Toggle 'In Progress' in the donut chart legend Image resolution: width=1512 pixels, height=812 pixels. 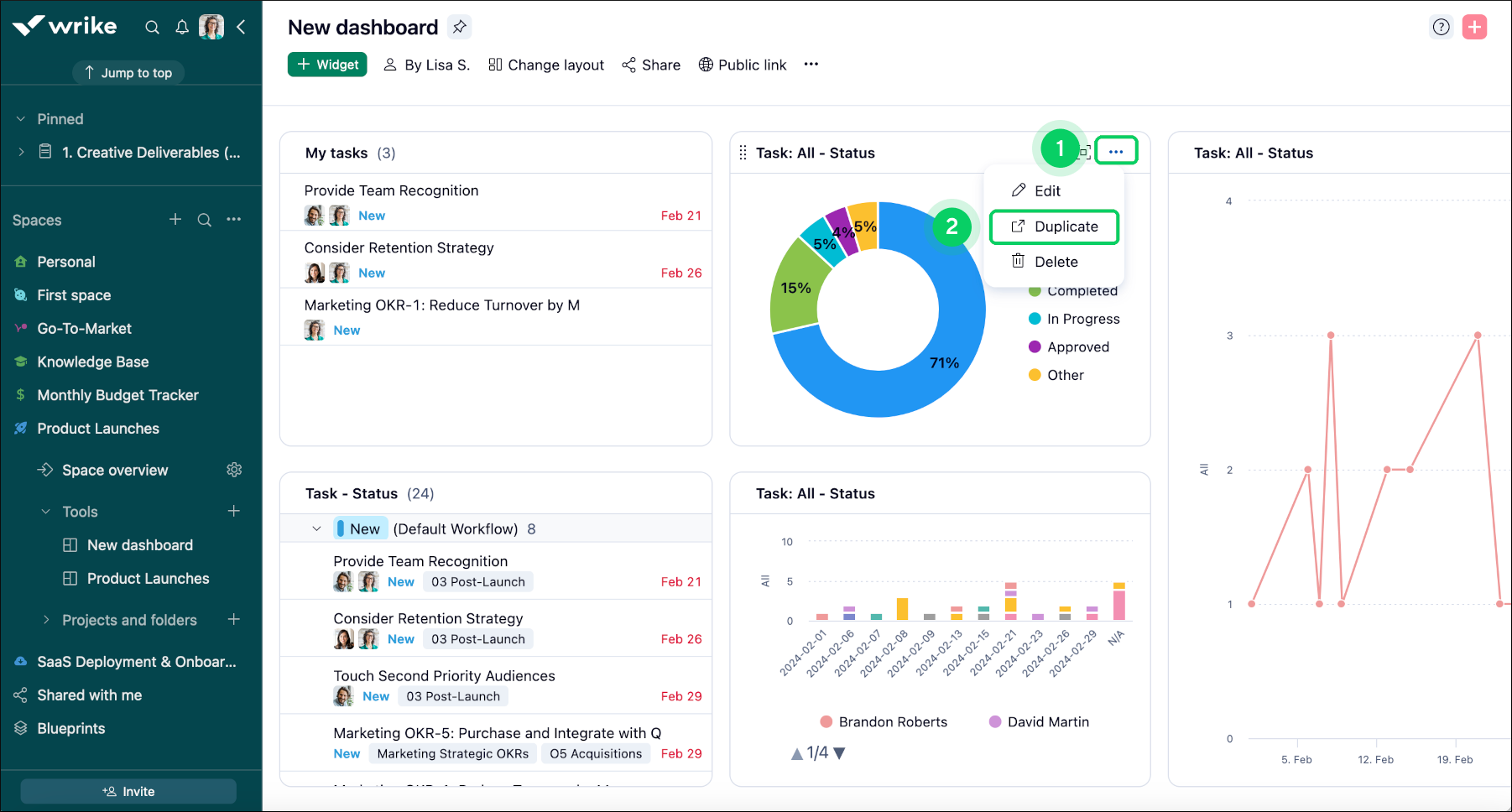[x=1082, y=319]
